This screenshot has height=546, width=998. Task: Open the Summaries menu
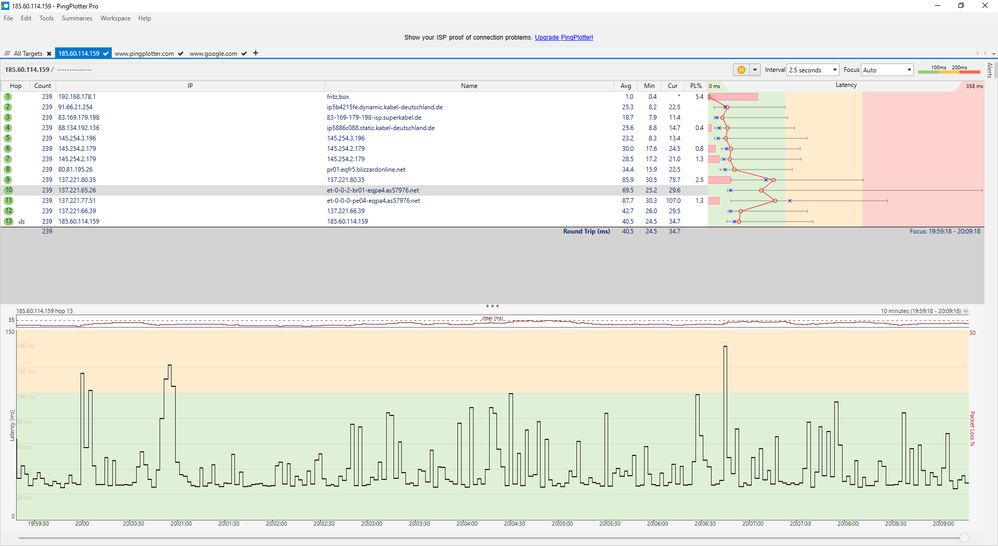click(76, 18)
